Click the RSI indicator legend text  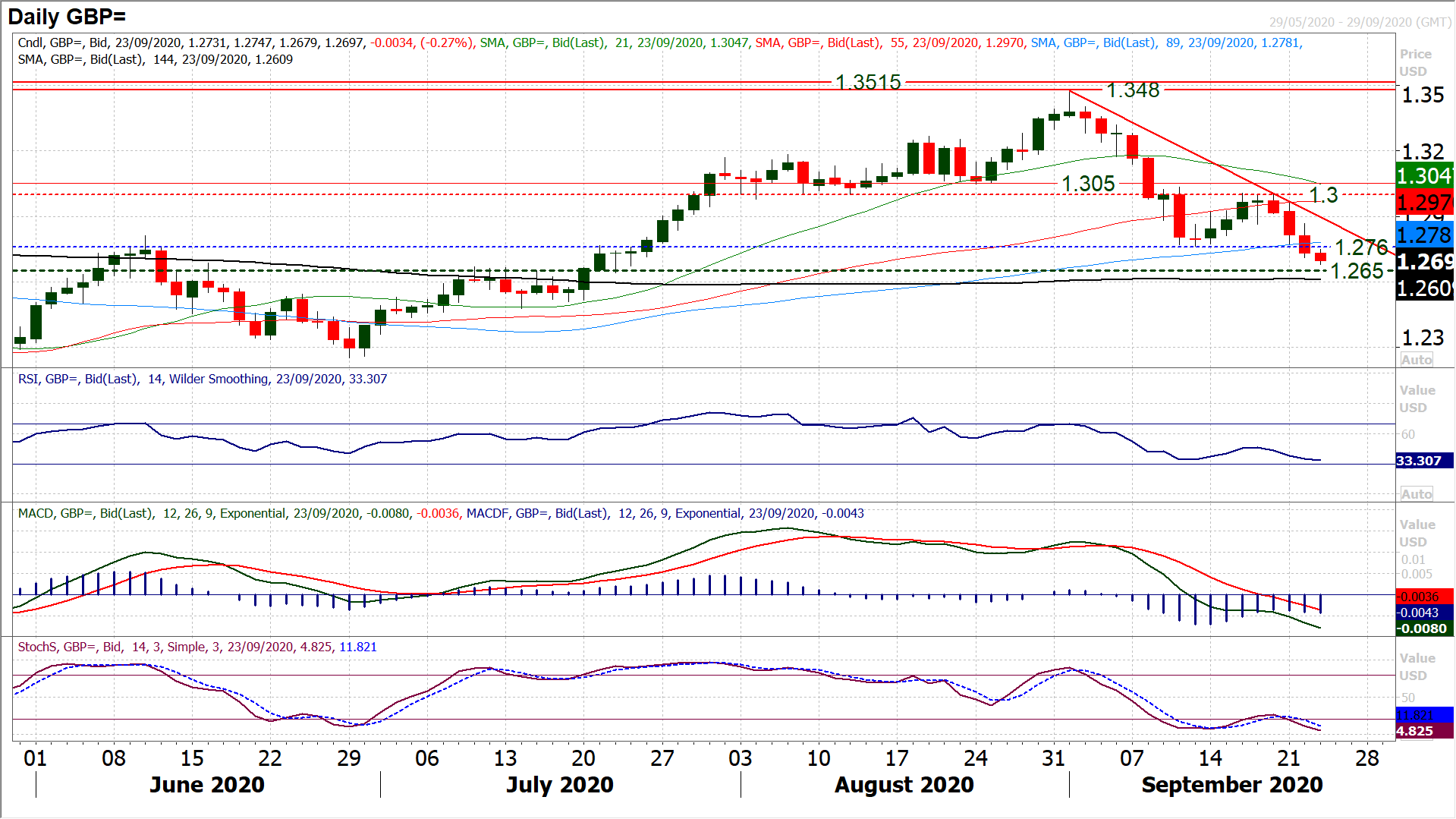pos(202,379)
